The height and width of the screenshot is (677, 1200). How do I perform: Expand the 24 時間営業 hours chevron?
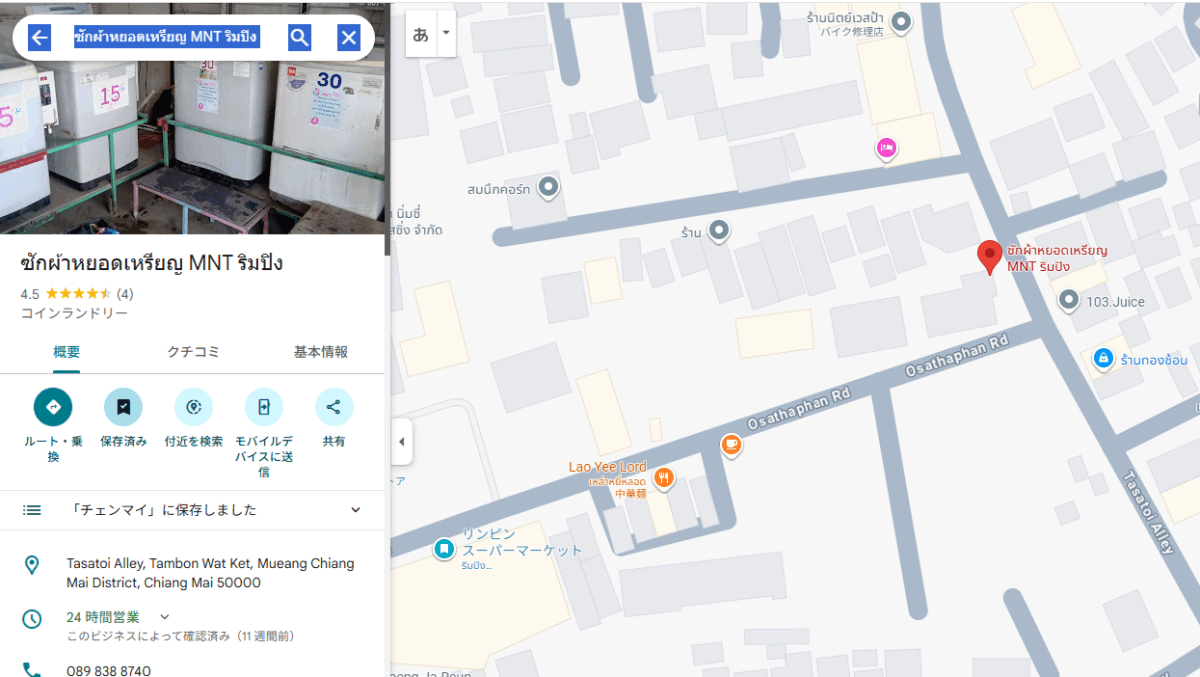click(x=165, y=617)
